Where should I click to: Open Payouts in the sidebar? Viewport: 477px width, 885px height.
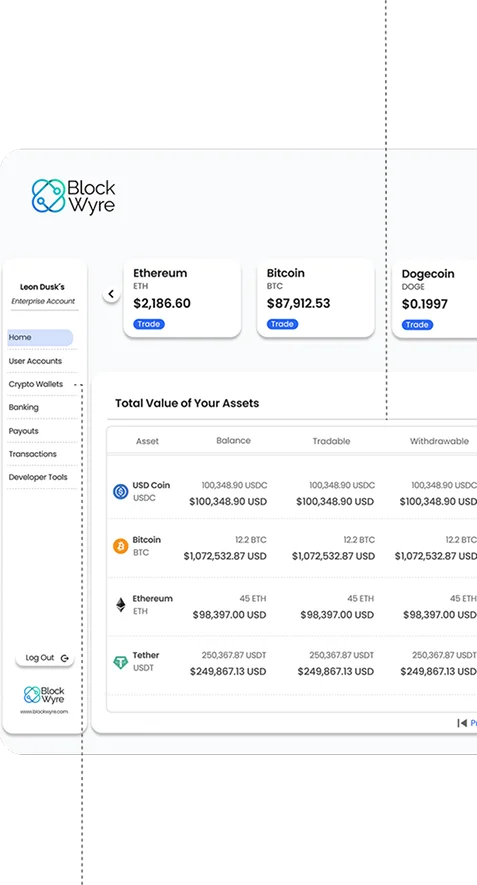tap(24, 431)
